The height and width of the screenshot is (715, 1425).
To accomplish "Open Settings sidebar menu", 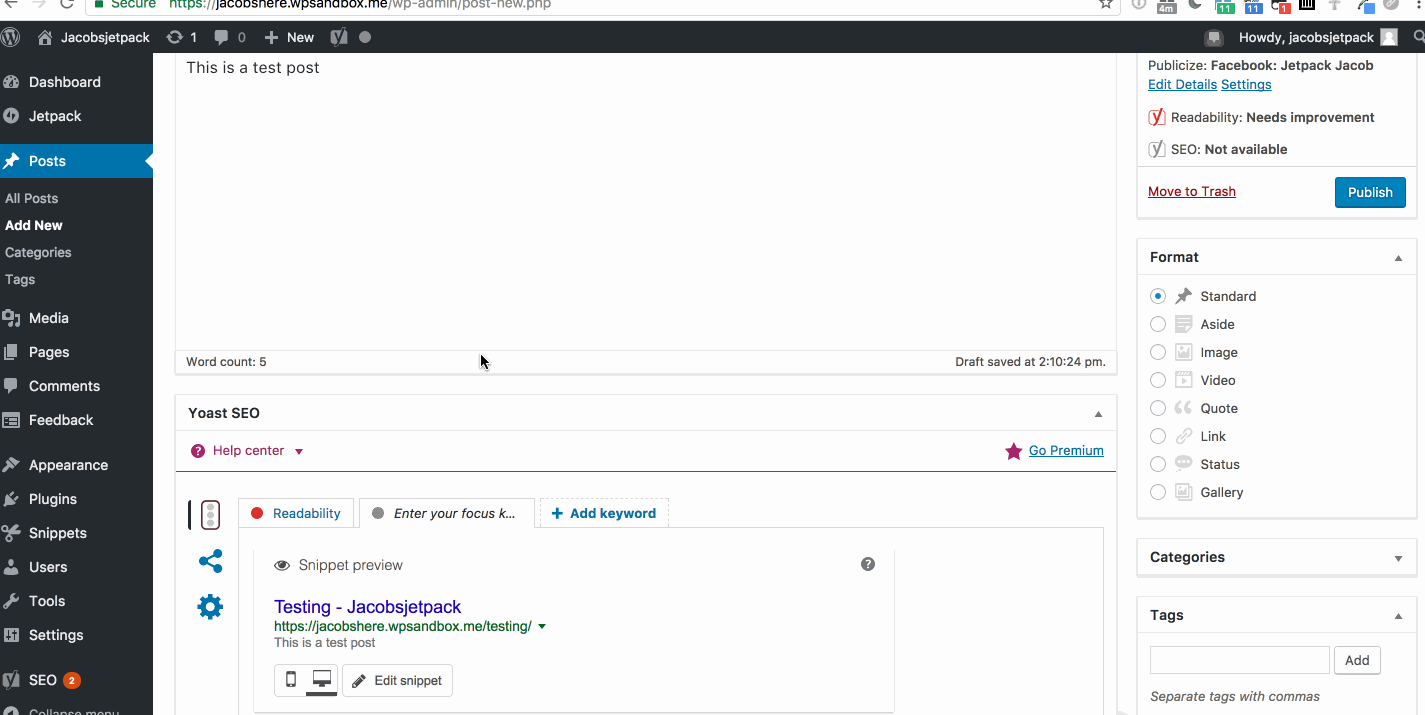I will (x=56, y=635).
